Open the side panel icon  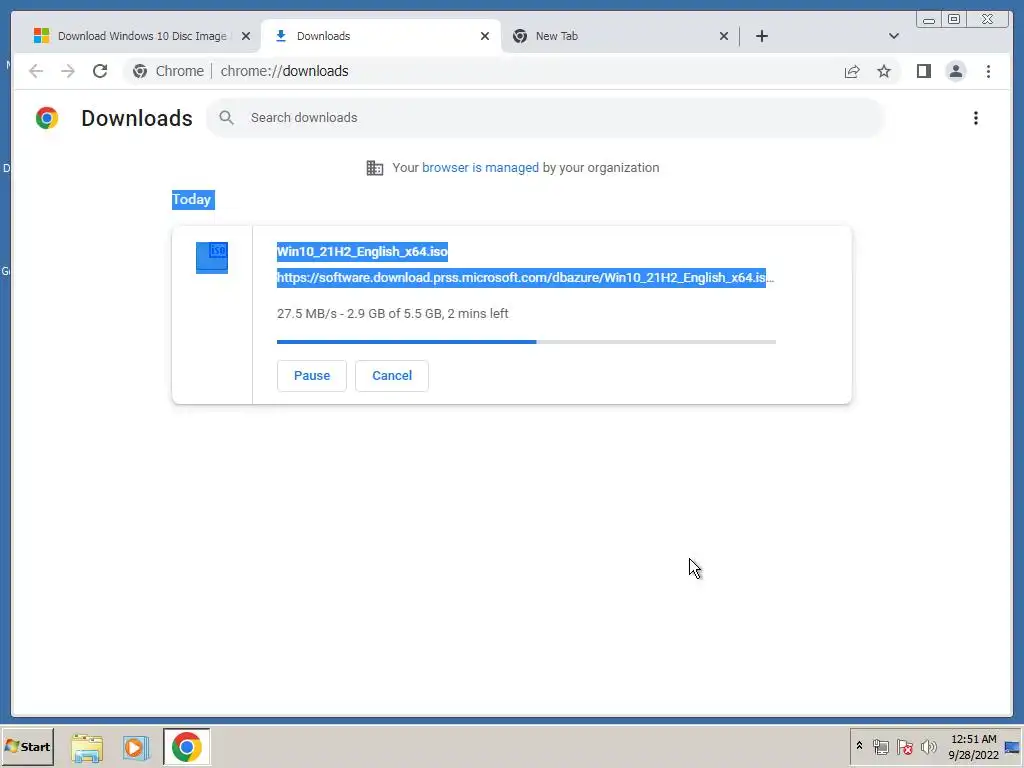[x=923, y=71]
